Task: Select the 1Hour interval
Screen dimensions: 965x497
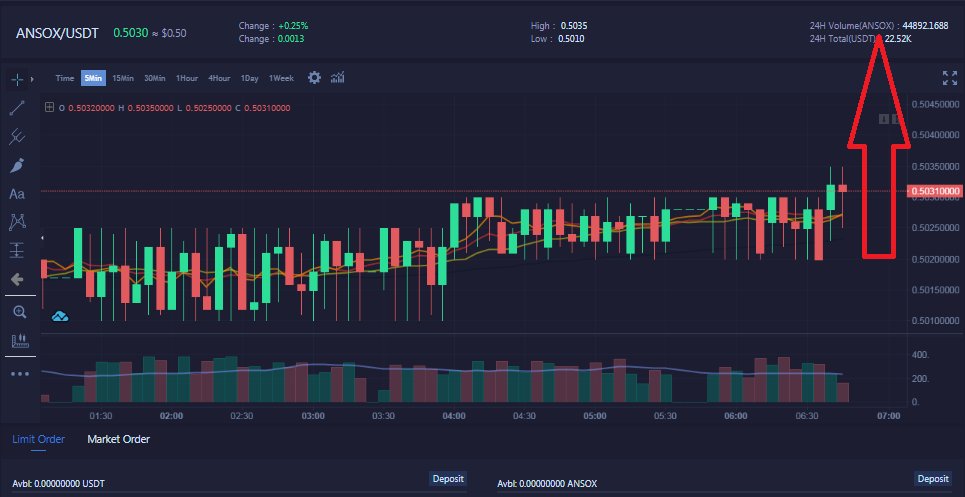Action: pyautogui.click(x=186, y=78)
